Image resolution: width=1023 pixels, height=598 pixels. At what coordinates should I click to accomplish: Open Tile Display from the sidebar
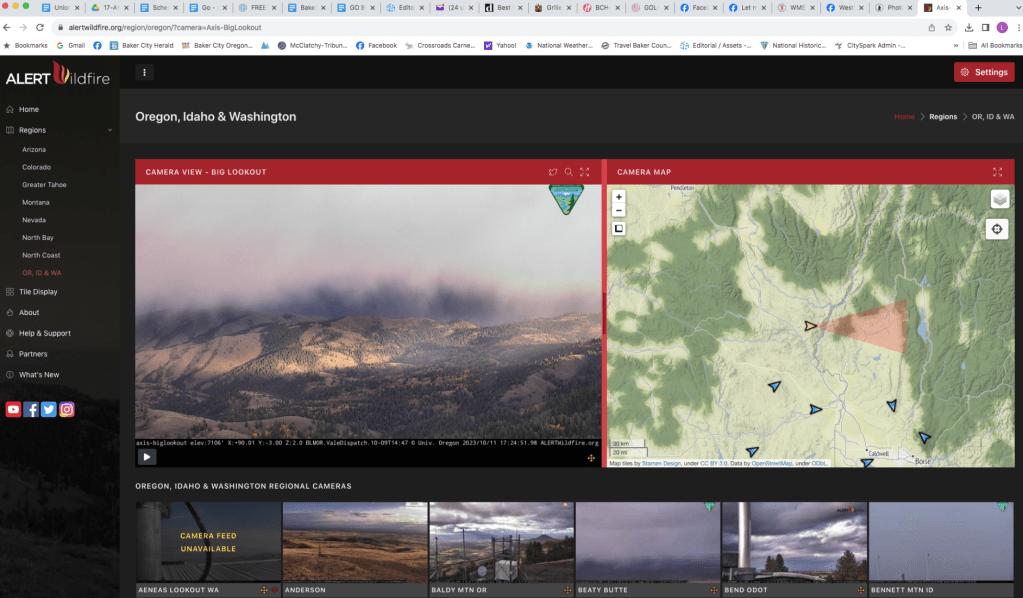(38, 292)
